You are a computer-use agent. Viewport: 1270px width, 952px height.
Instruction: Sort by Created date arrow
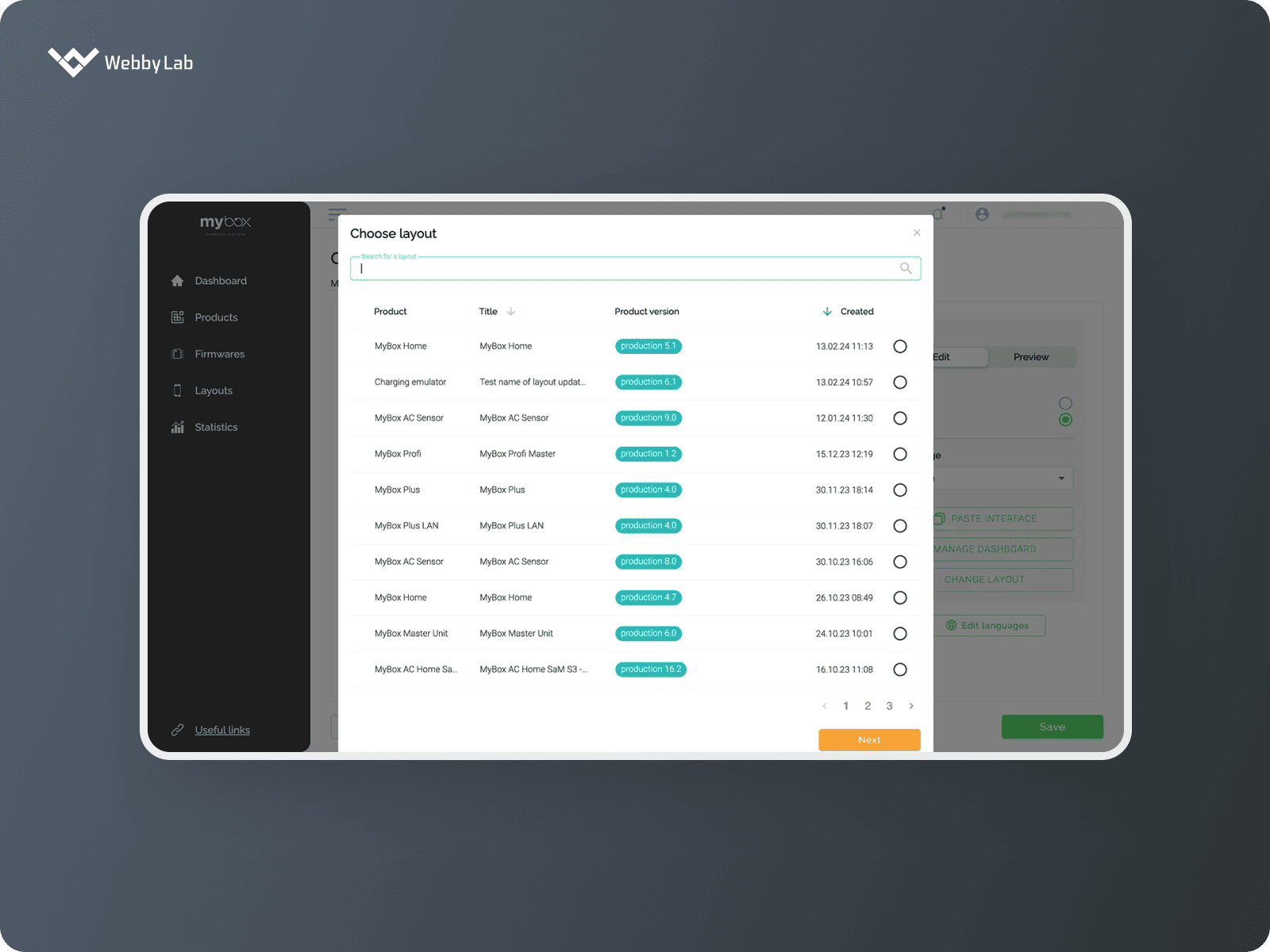click(827, 311)
